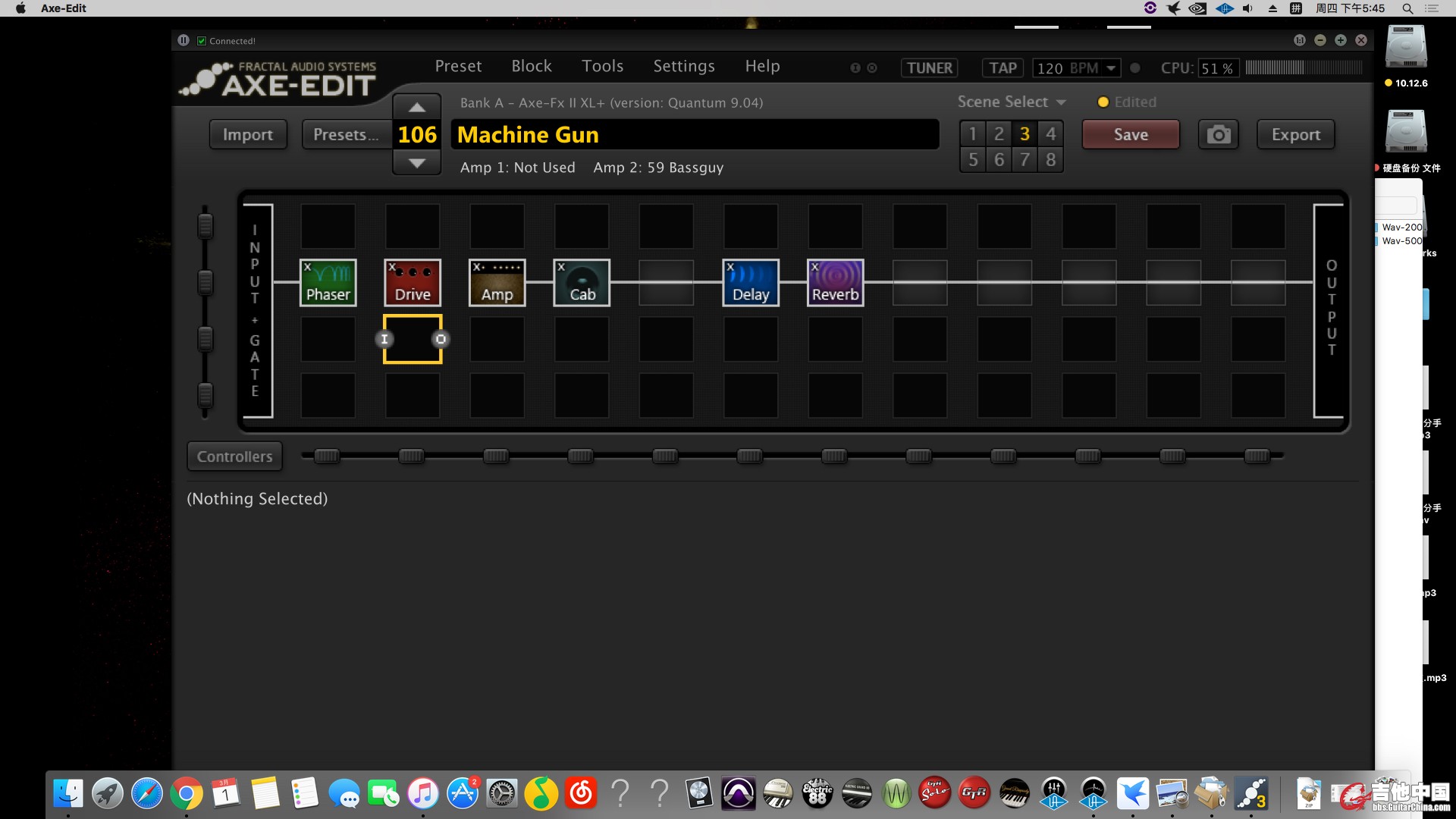
Task: Select the Reverb block in the grid
Action: [x=835, y=282]
